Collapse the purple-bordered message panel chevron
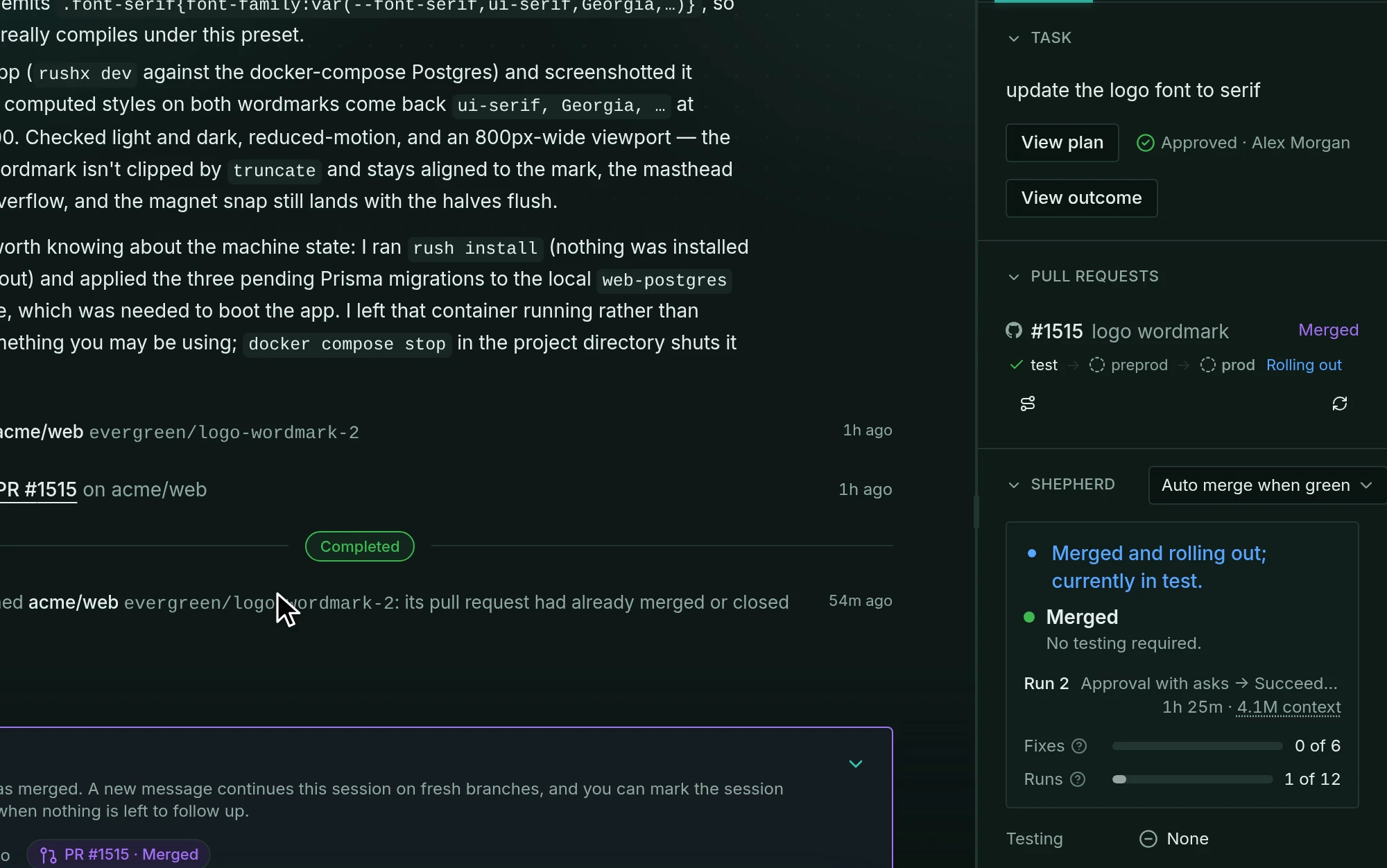 click(x=856, y=763)
